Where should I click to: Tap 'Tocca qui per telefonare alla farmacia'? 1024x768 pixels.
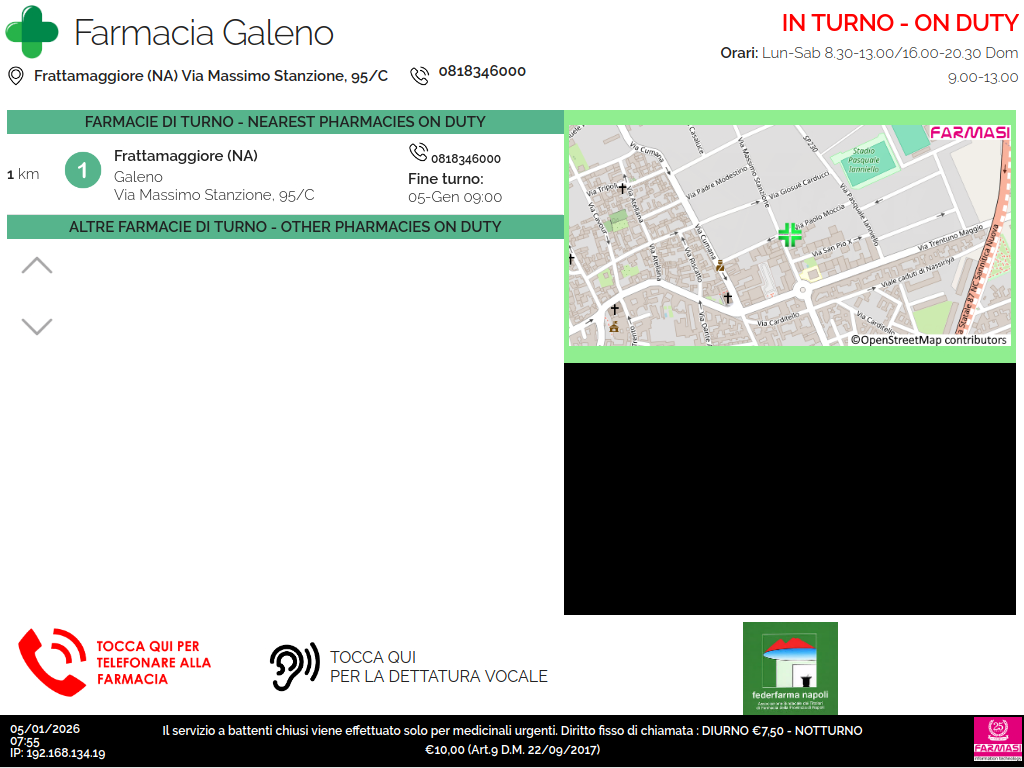pyautogui.click(x=153, y=663)
